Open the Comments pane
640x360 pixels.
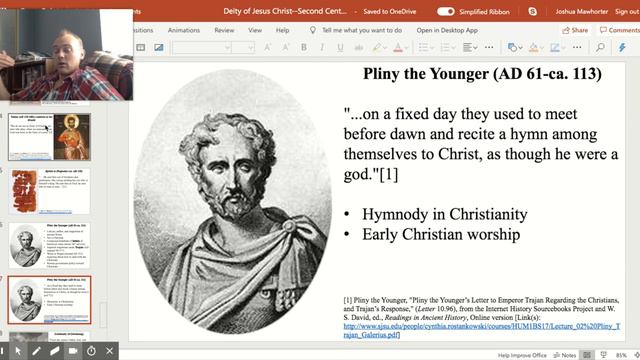pyautogui.click(x=619, y=30)
